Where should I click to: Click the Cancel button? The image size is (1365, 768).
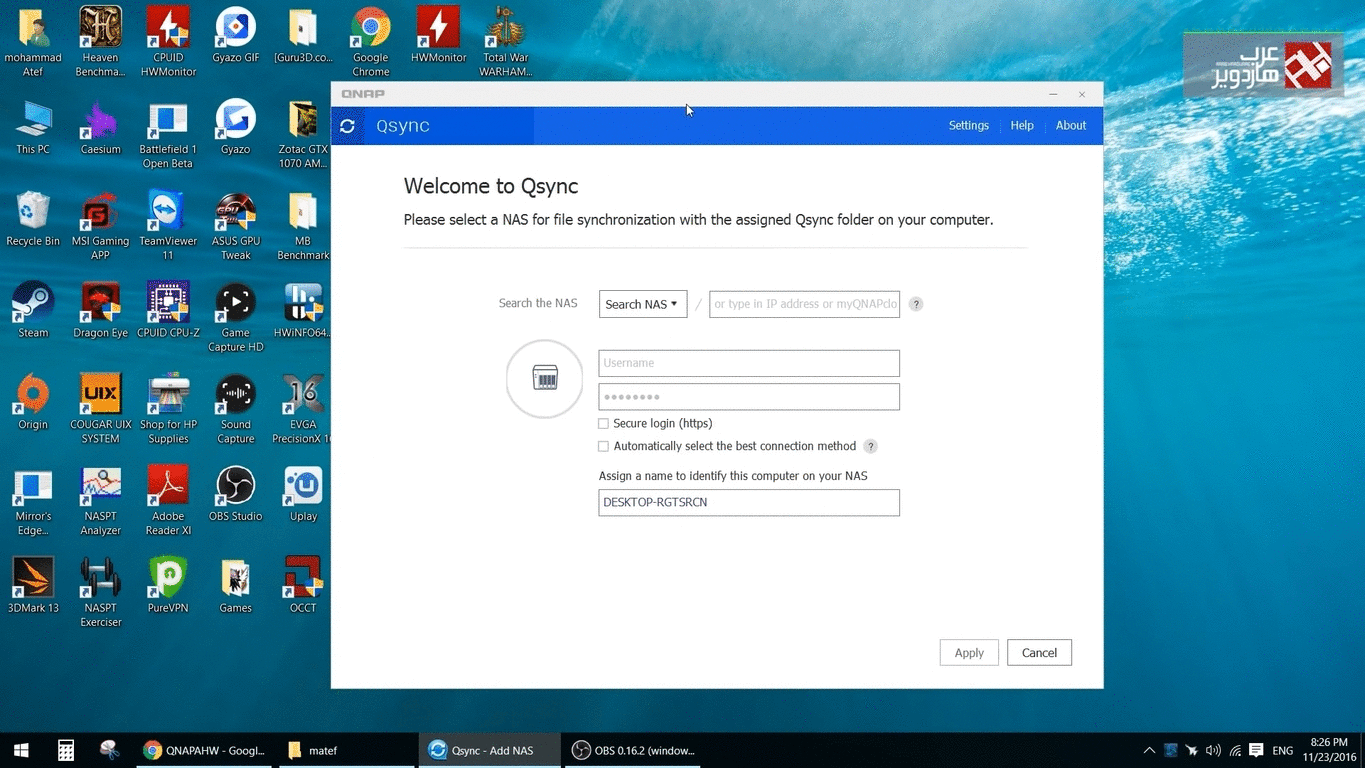point(1039,653)
